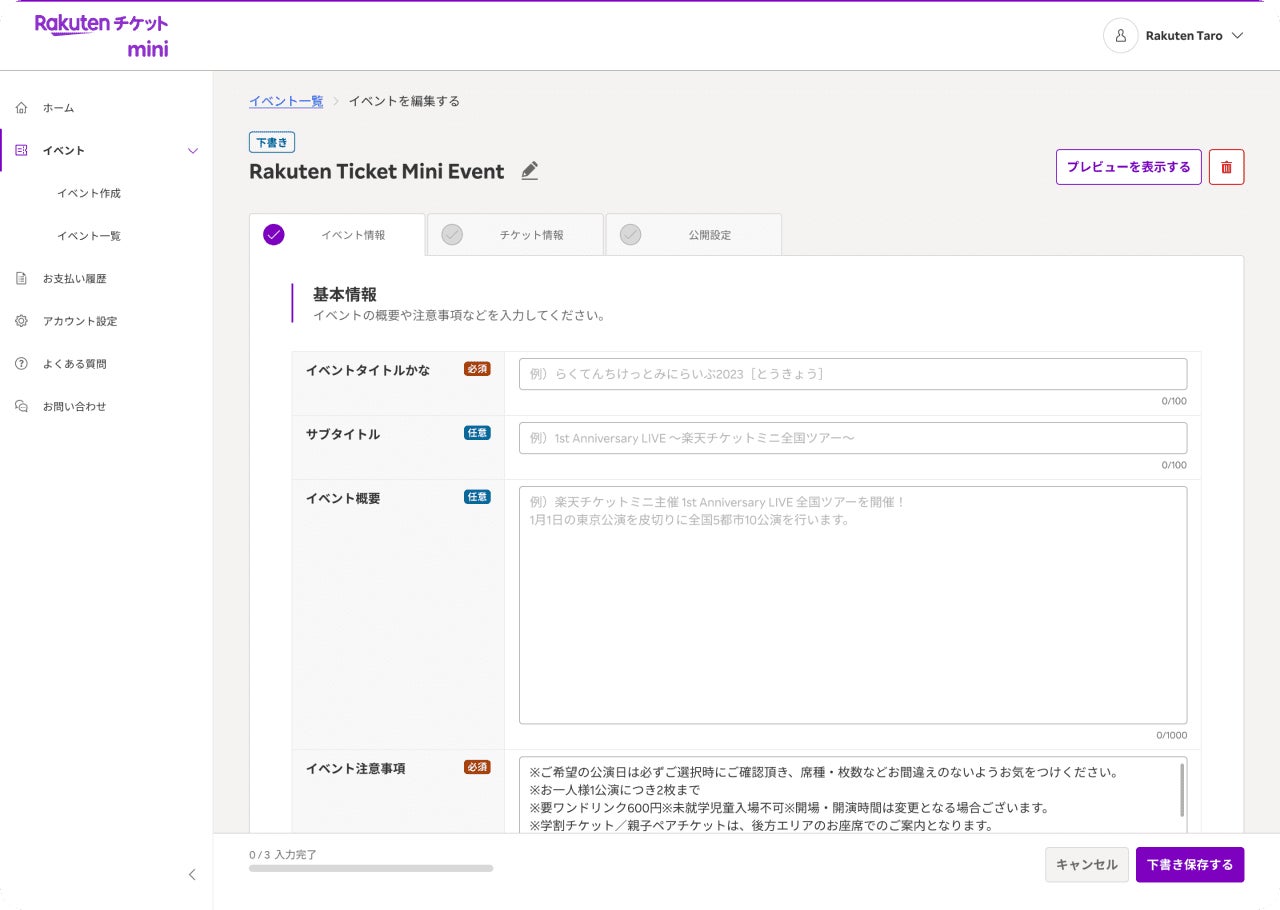1280x910 pixels.
Task: Click the お問い合わせ chat icon
Action: tap(22, 407)
